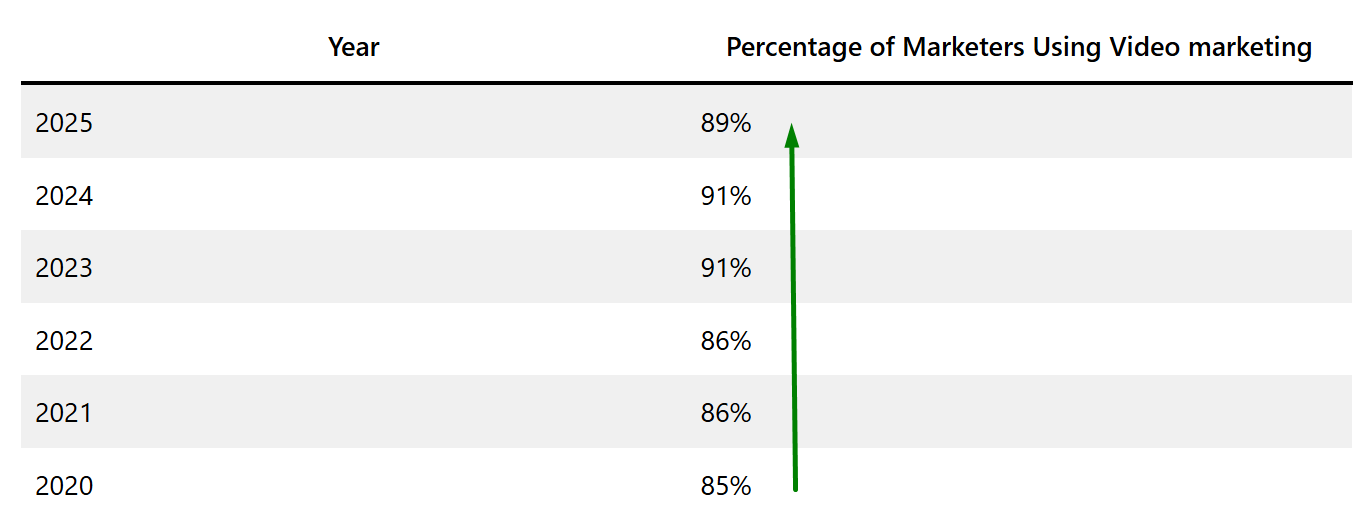1367x514 pixels.
Task: Click the 91% value in the 2023 row
Action: [726, 269]
